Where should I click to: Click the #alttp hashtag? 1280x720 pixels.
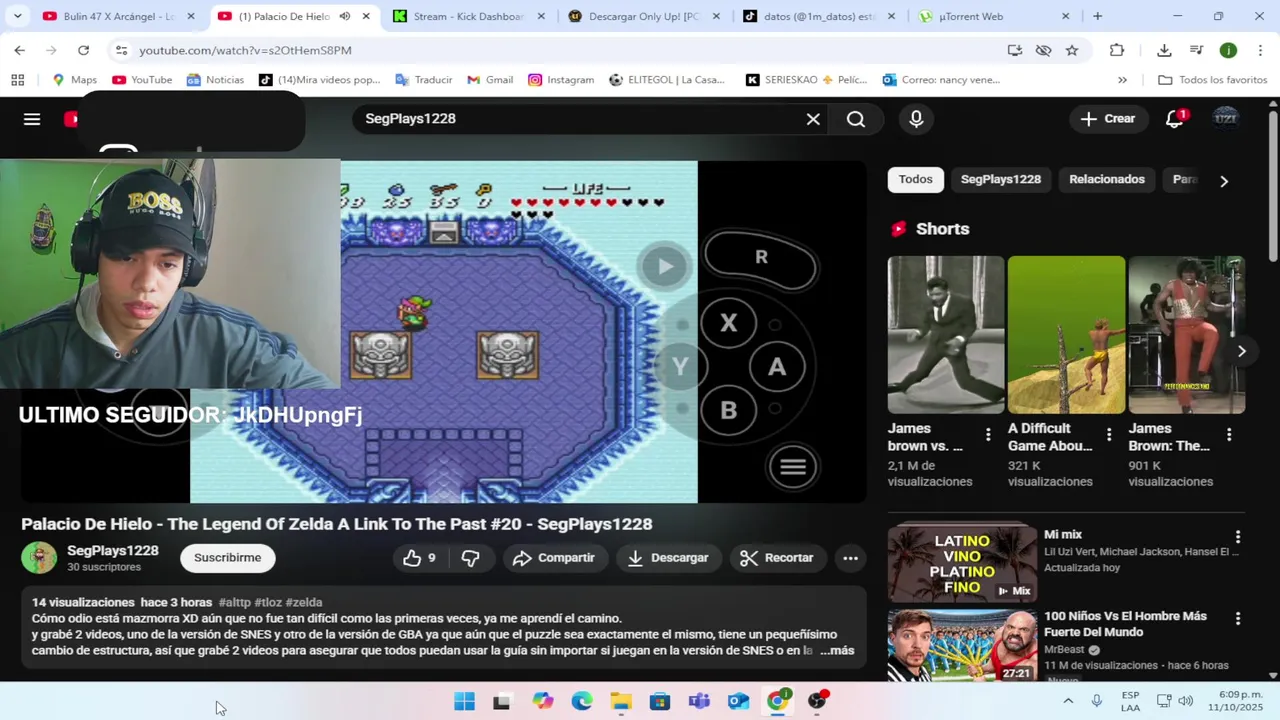click(x=235, y=603)
